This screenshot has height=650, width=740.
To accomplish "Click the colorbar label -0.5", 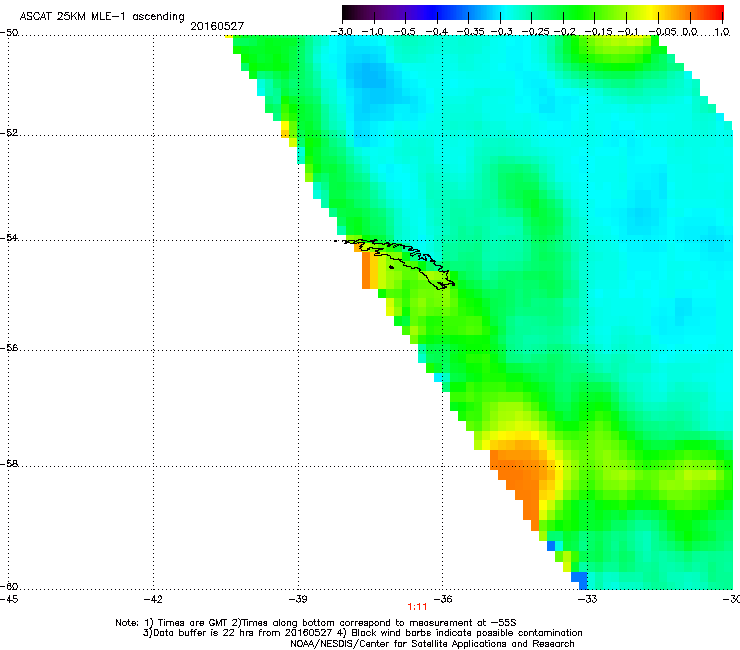I will click(405, 32).
